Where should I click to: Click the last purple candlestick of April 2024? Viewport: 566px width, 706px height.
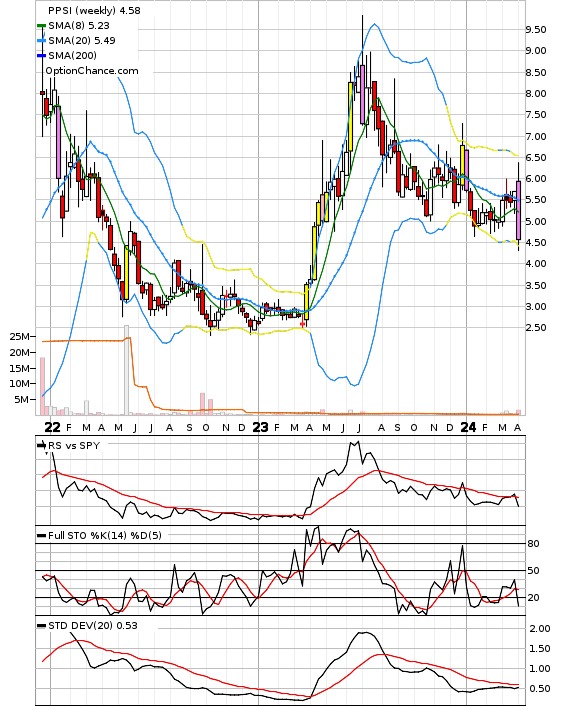[x=519, y=210]
